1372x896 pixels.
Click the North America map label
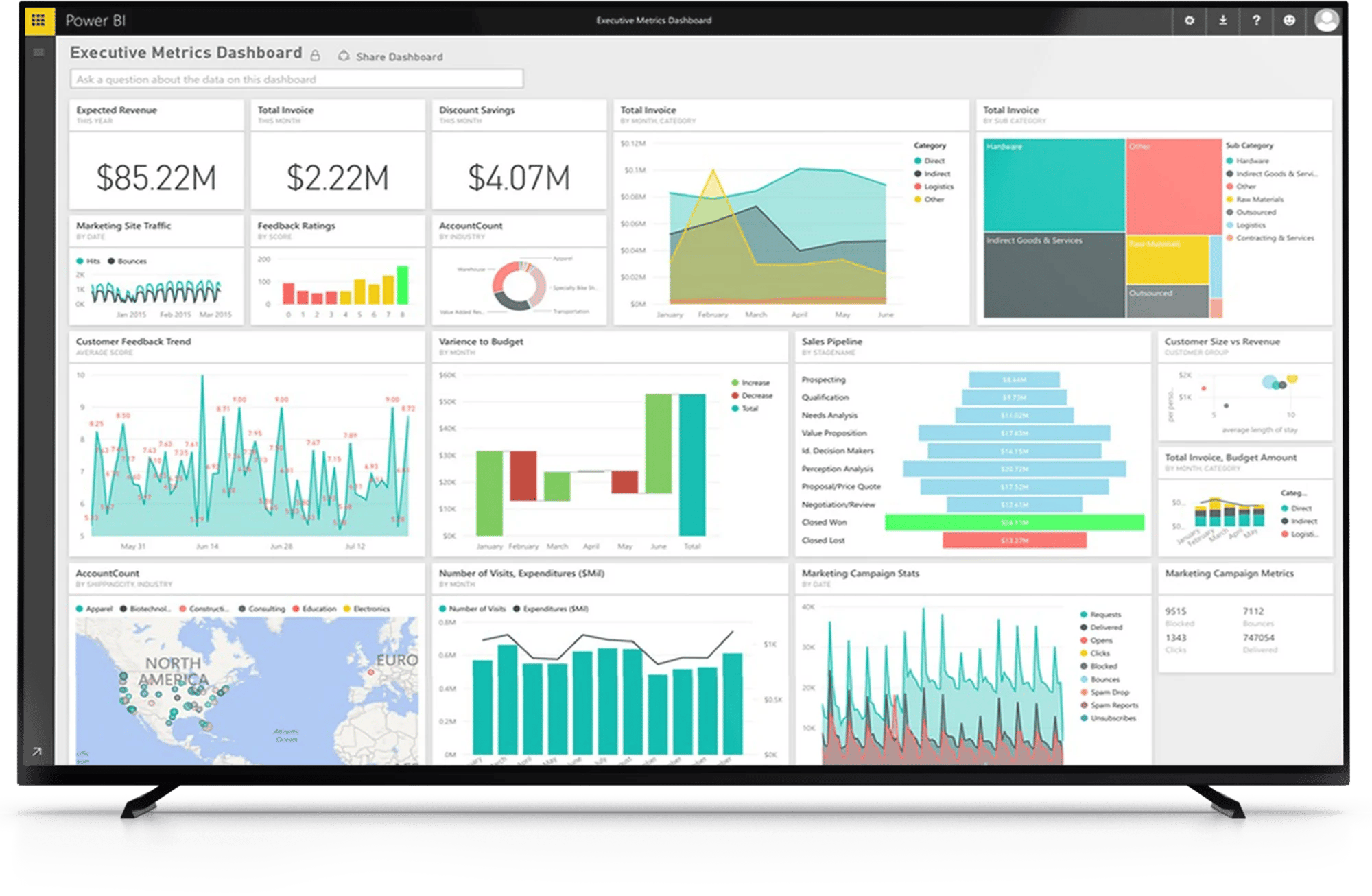(173, 671)
